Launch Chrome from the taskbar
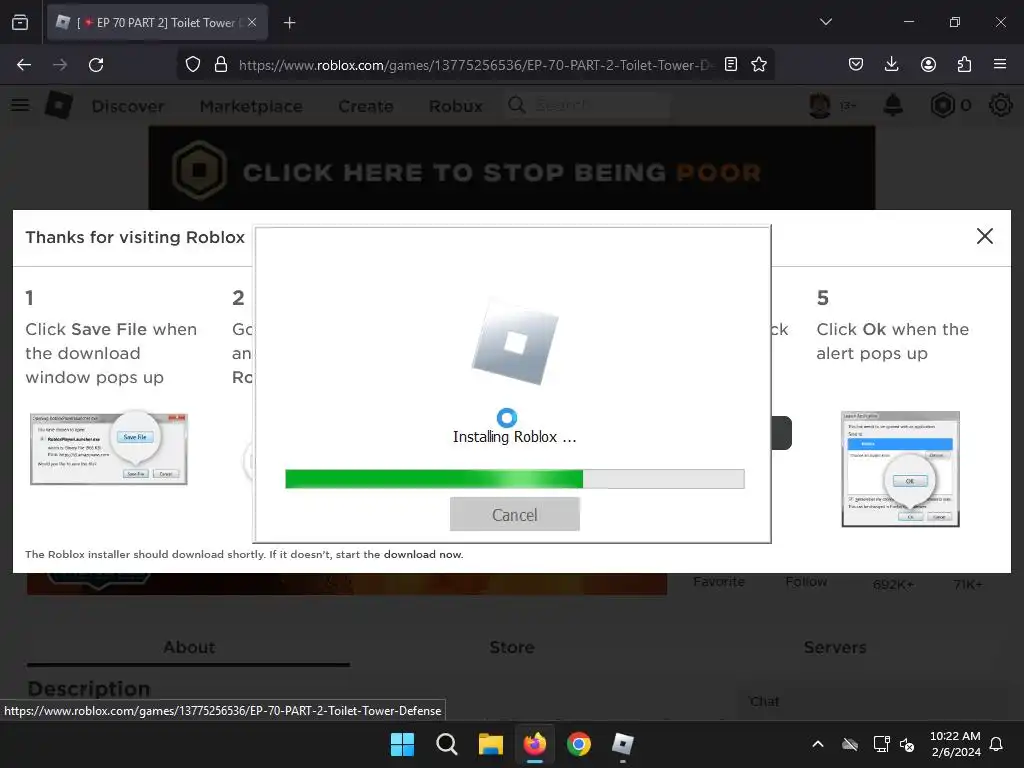The height and width of the screenshot is (768, 1024). tap(579, 744)
